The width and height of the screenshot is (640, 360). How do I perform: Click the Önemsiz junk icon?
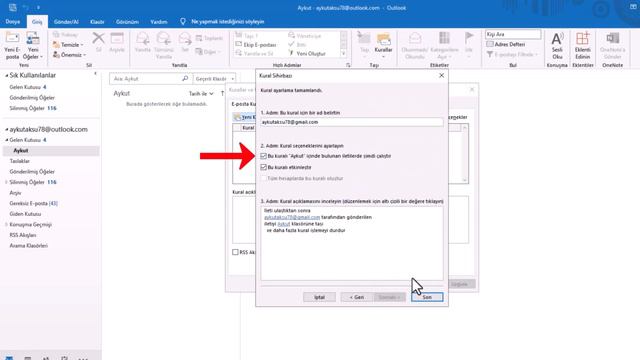pyautogui.click(x=56, y=55)
